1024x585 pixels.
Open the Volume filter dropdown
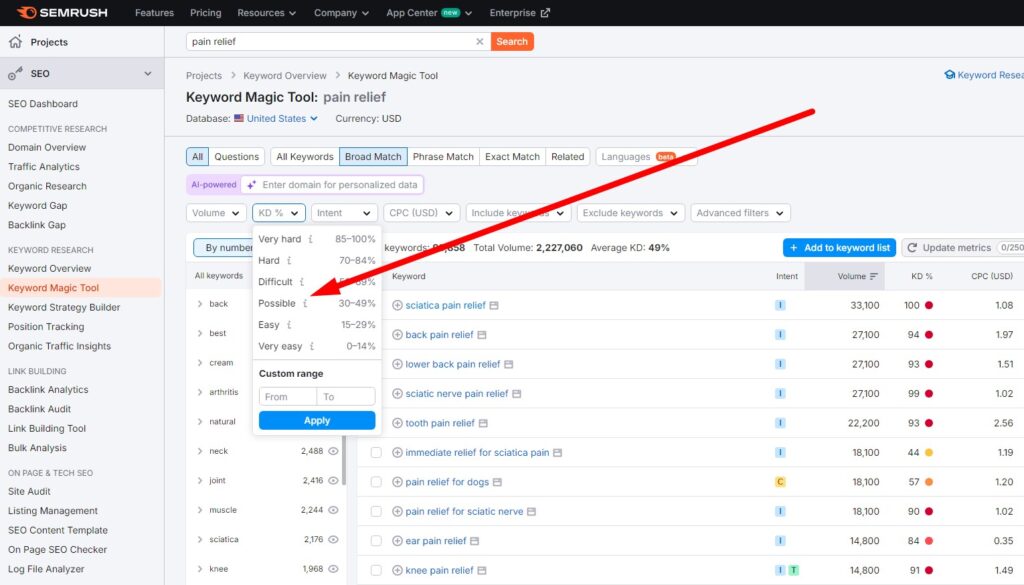pos(216,213)
